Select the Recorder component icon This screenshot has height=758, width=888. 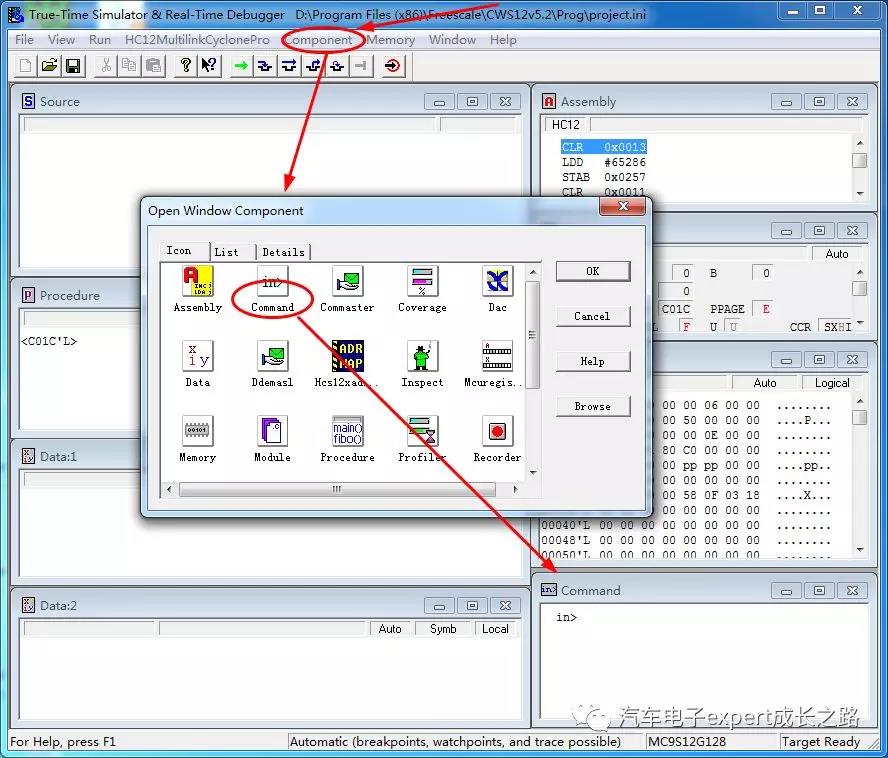pos(497,432)
